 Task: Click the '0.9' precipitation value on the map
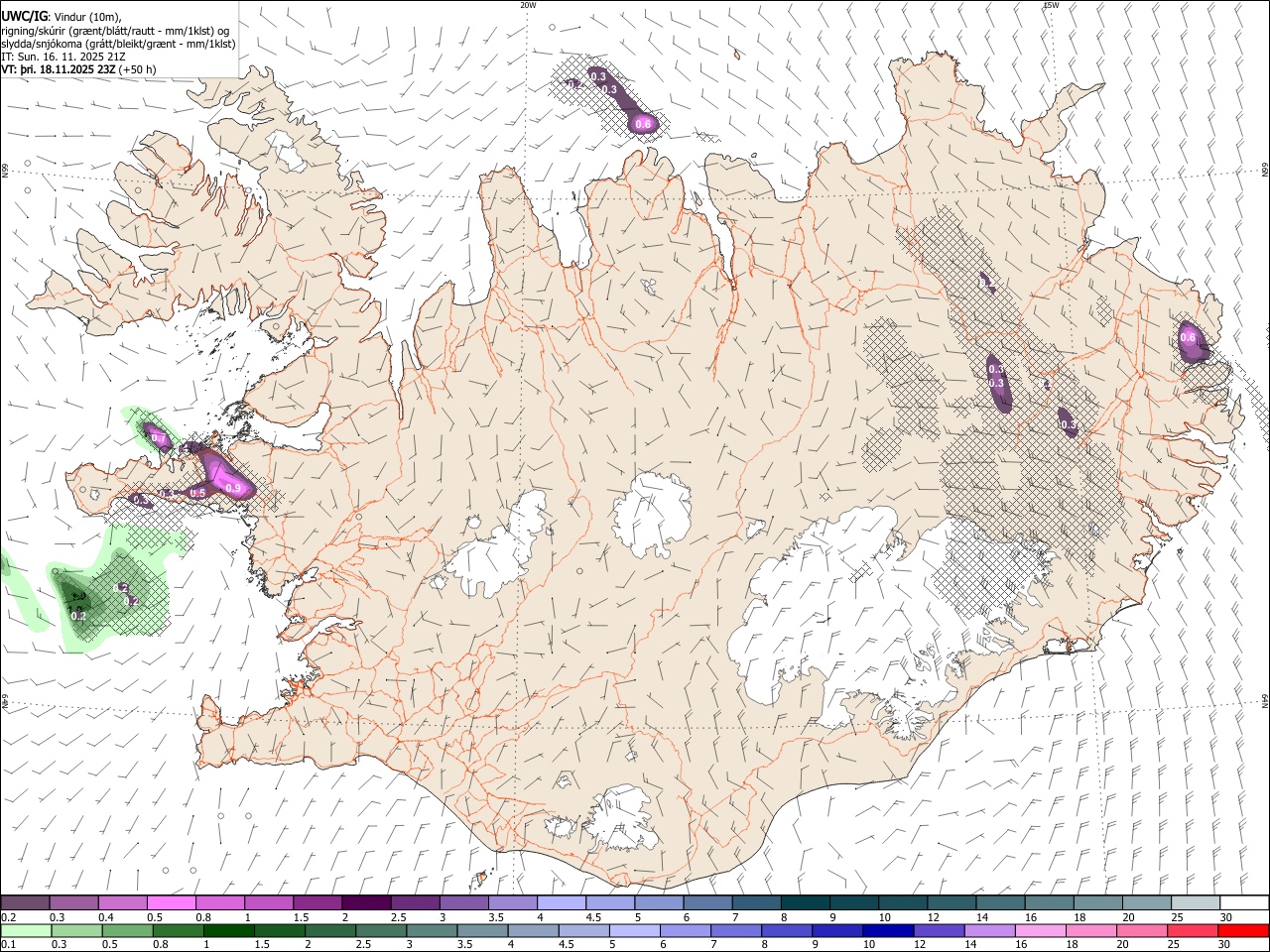(234, 488)
